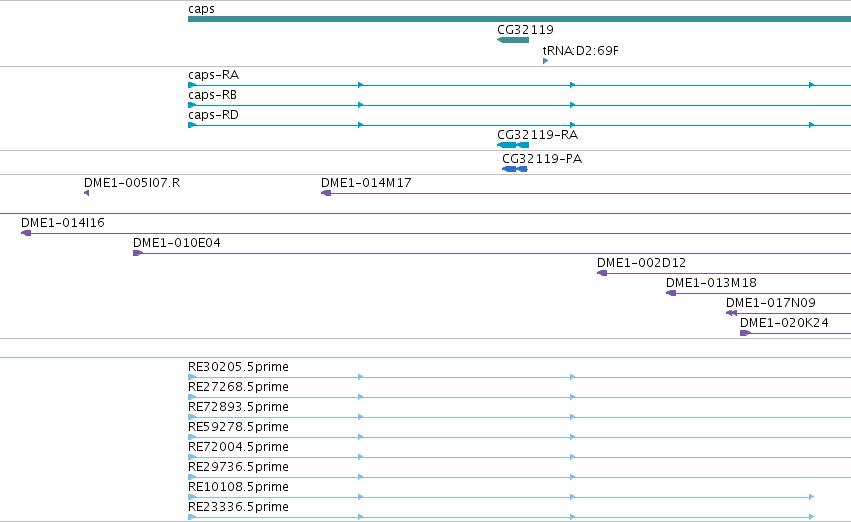Select the DME1-020K24 clone label
This screenshot has height=522, width=851.
tap(784, 323)
